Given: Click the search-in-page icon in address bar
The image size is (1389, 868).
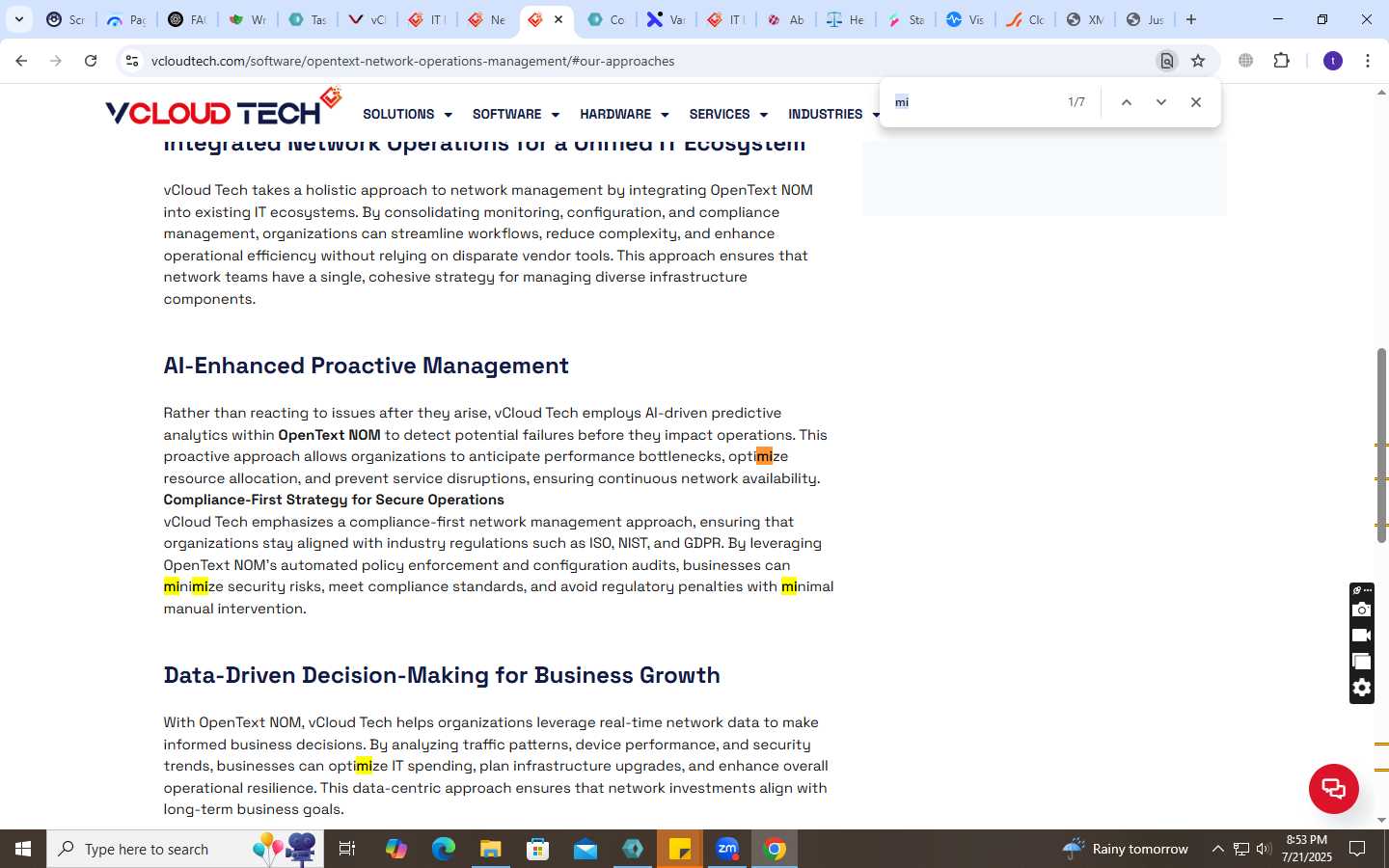Looking at the screenshot, I should tap(1166, 61).
